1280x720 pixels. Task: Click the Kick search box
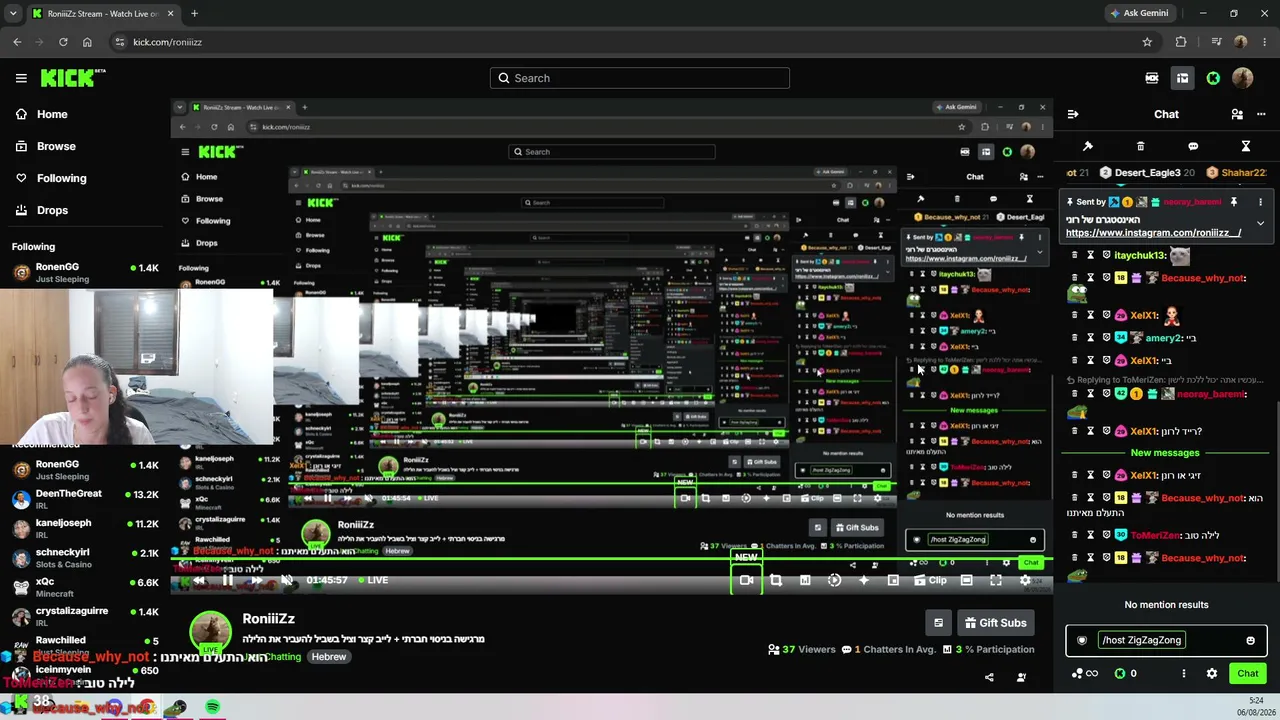tap(640, 78)
